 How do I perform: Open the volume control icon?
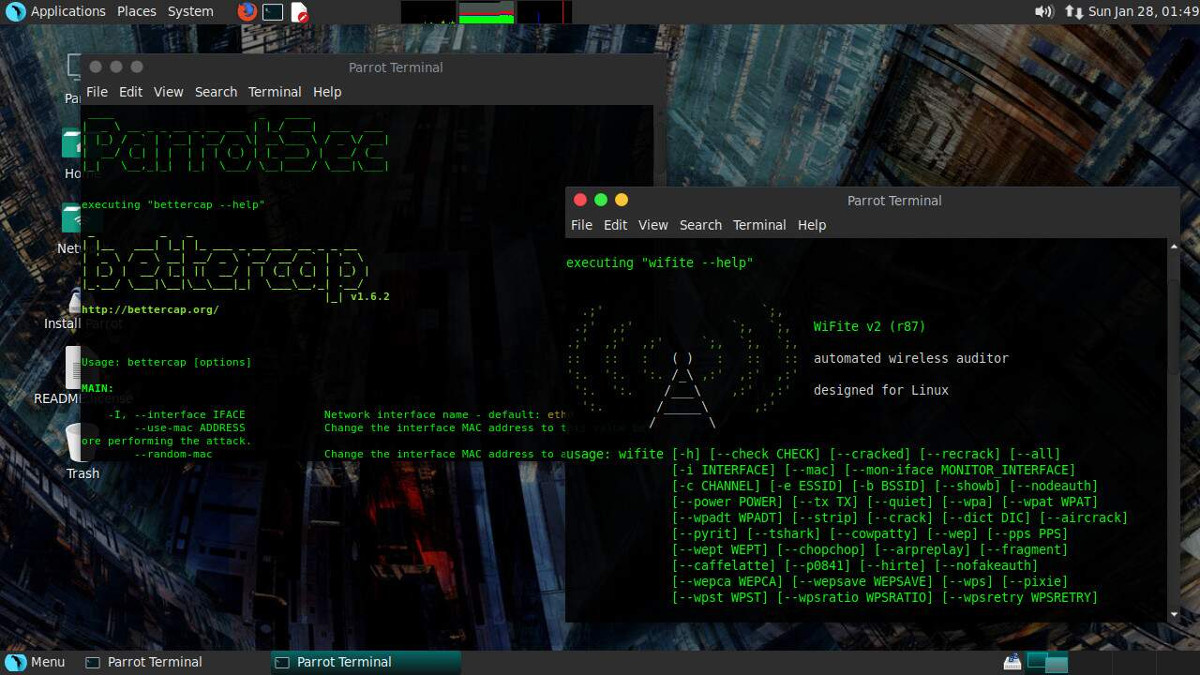1044,12
